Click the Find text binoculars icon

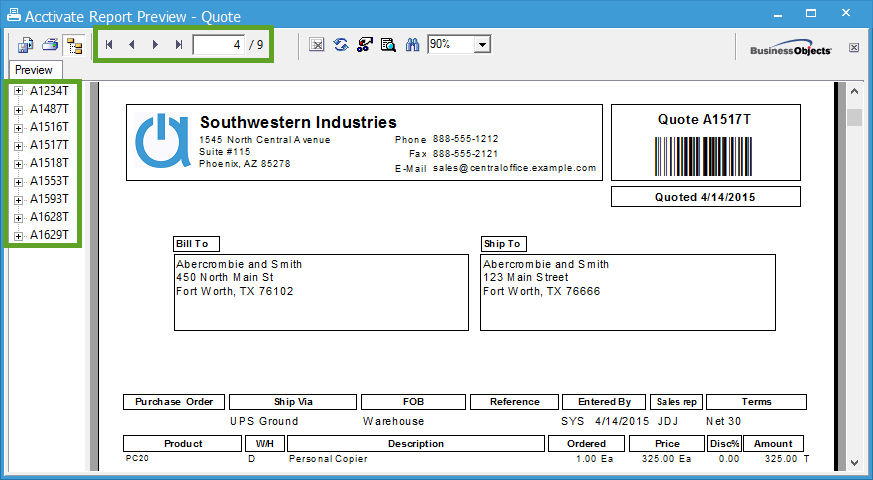[x=412, y=45]
